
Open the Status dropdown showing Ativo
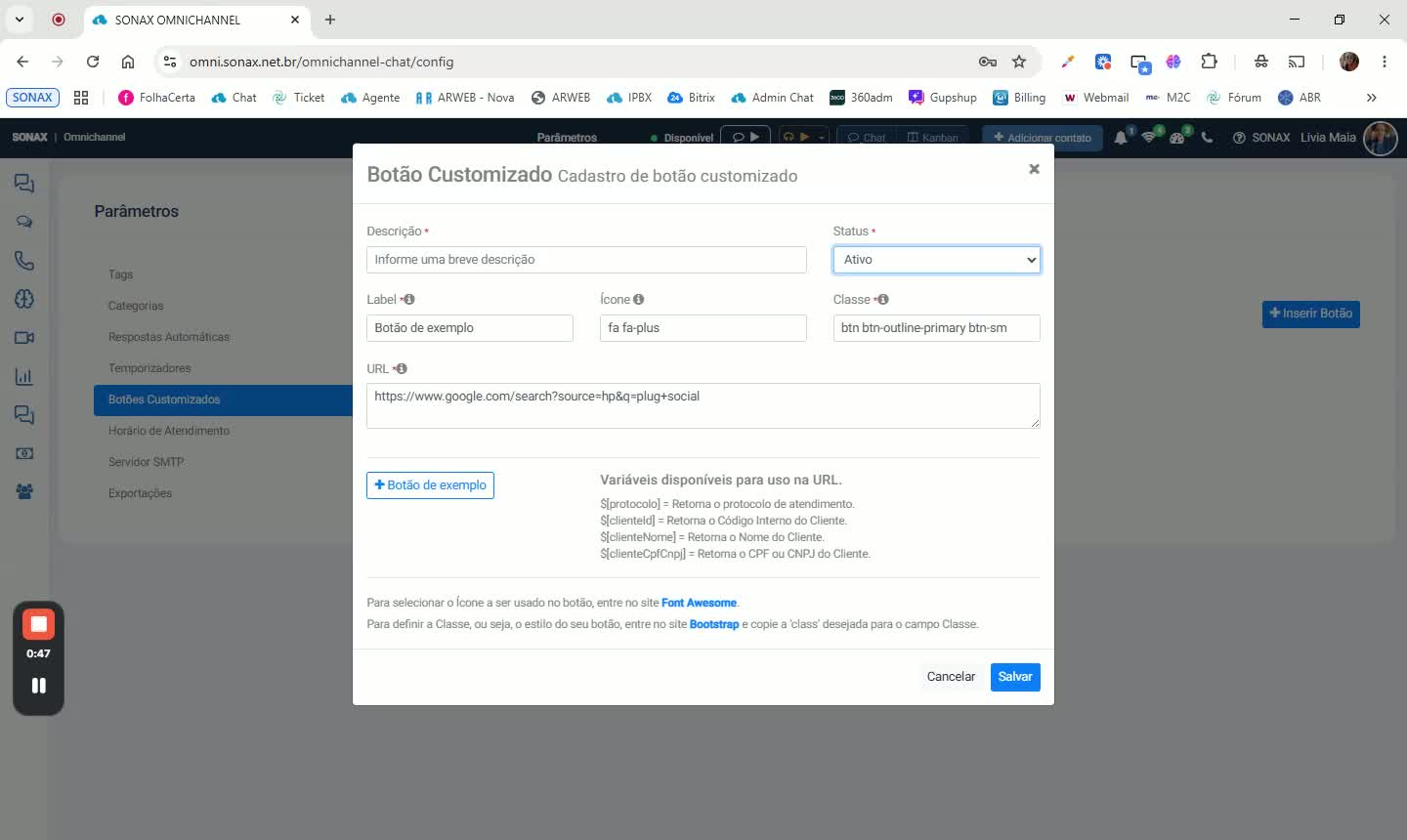click(x=936, y=260)
